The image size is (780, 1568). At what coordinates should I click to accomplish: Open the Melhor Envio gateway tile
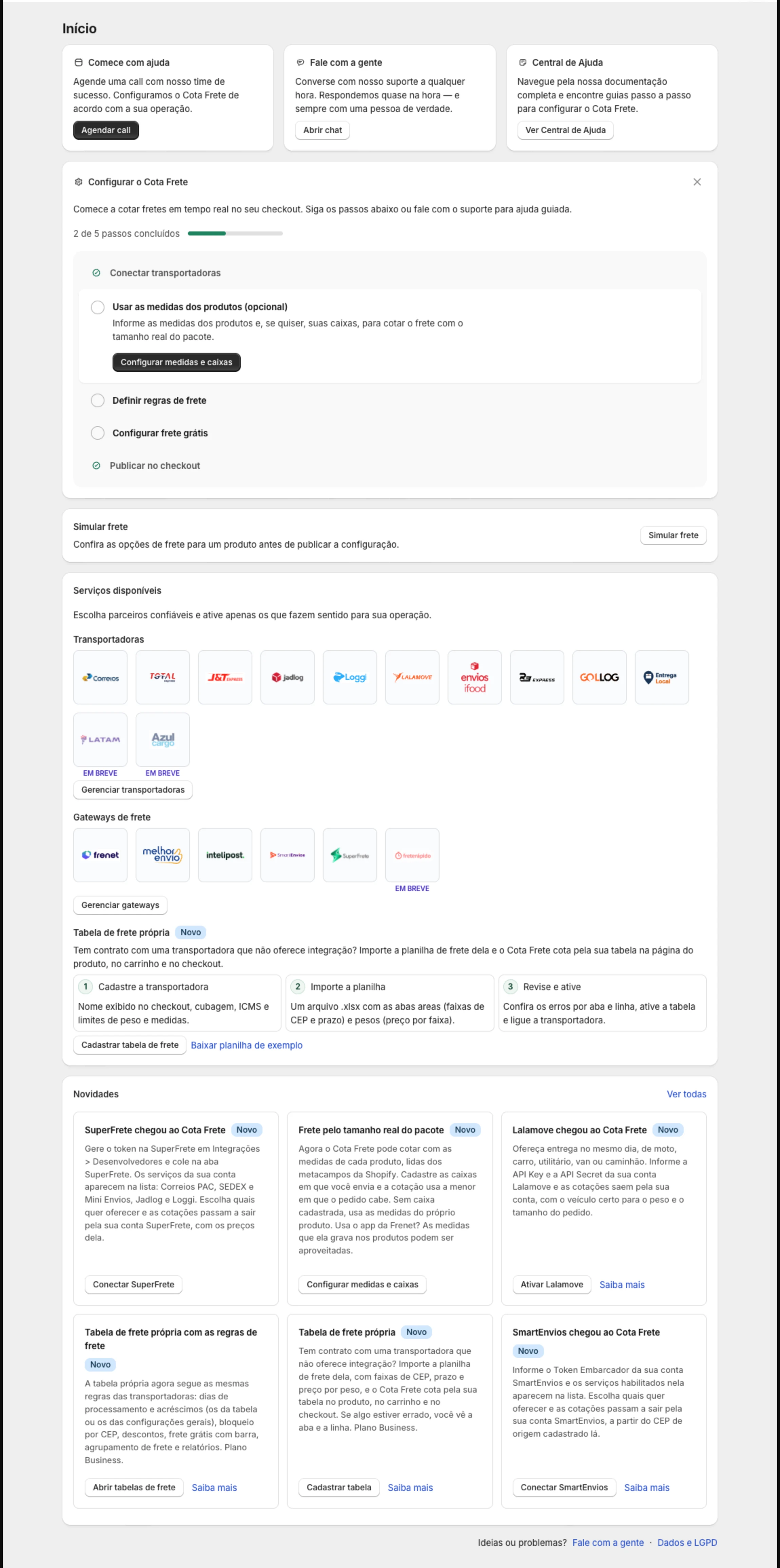[x=162, y=855]
